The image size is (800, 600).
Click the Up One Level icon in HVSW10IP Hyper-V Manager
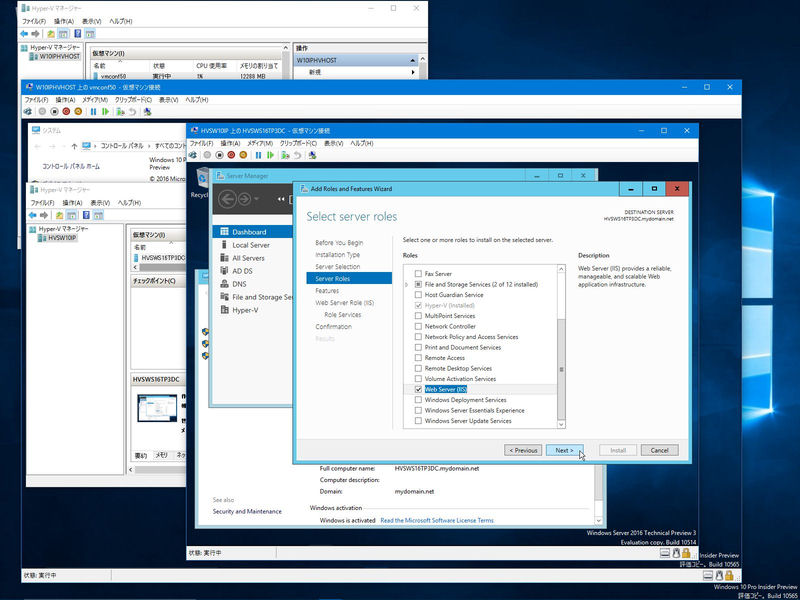(x=59, y=215)
